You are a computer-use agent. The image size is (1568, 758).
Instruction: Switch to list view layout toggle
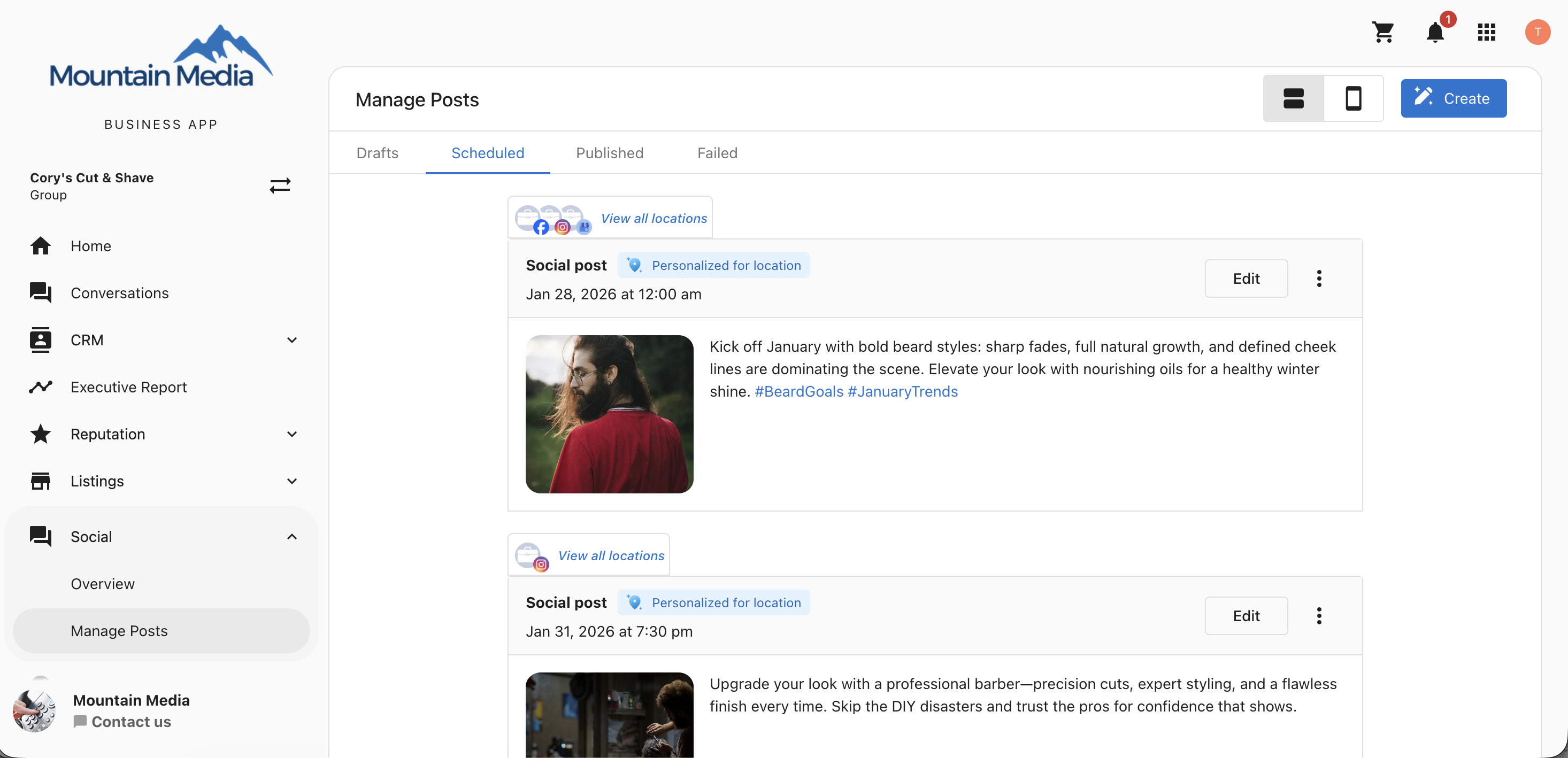click(x=1293, y=98)
